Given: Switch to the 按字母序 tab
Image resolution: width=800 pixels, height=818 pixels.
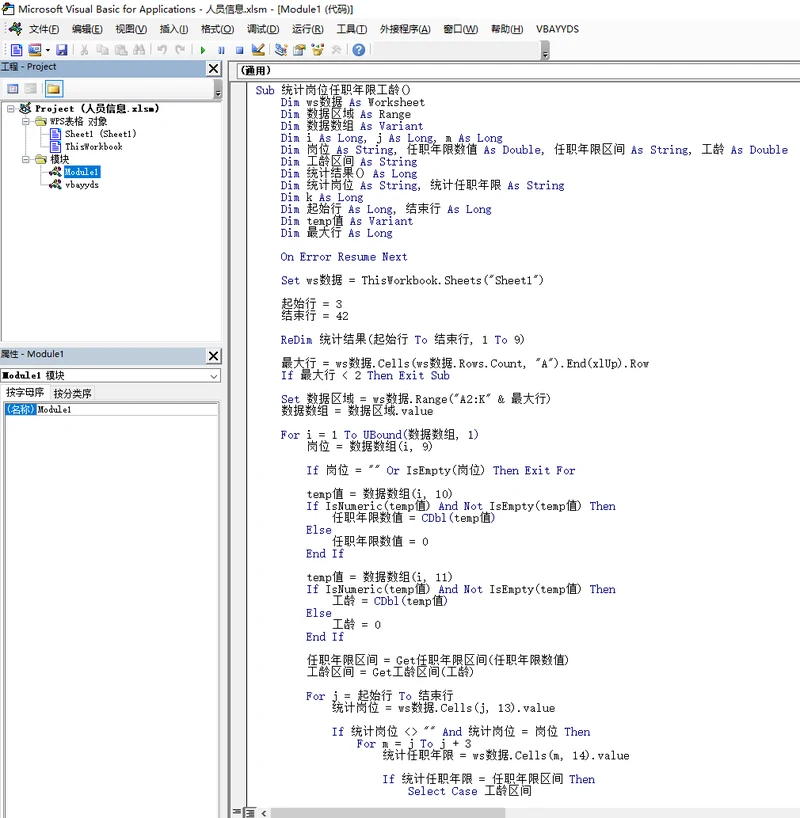Looking at the screenshot, I should coord(25,392).
